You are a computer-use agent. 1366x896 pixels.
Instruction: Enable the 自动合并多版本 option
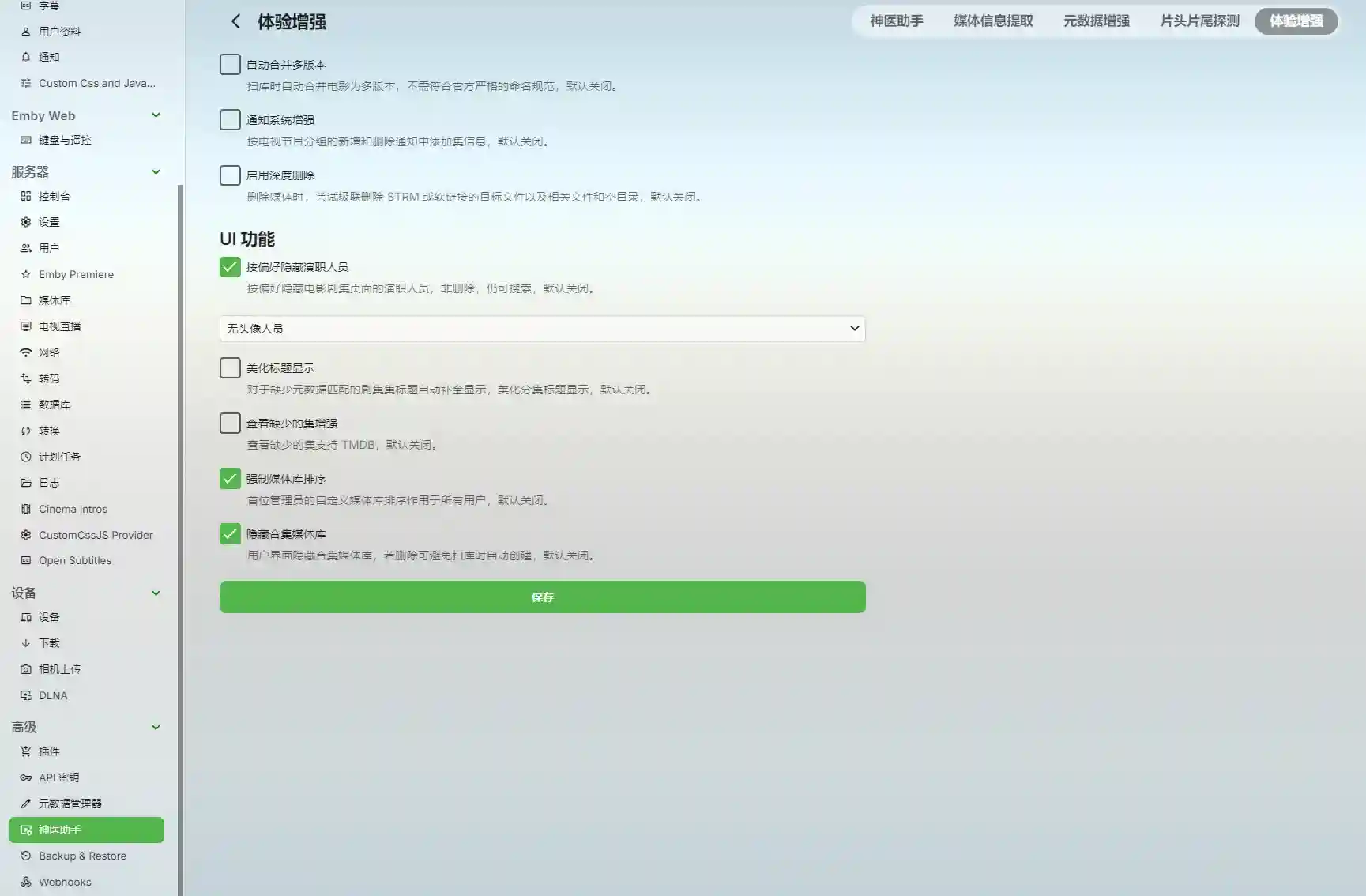tap(229, 64)
